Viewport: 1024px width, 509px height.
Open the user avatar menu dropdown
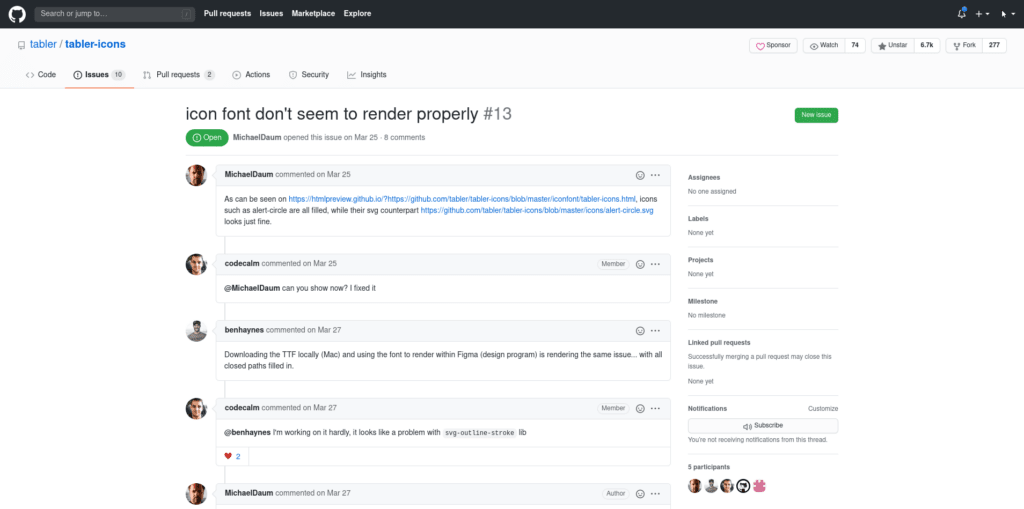click(1006, 14)
